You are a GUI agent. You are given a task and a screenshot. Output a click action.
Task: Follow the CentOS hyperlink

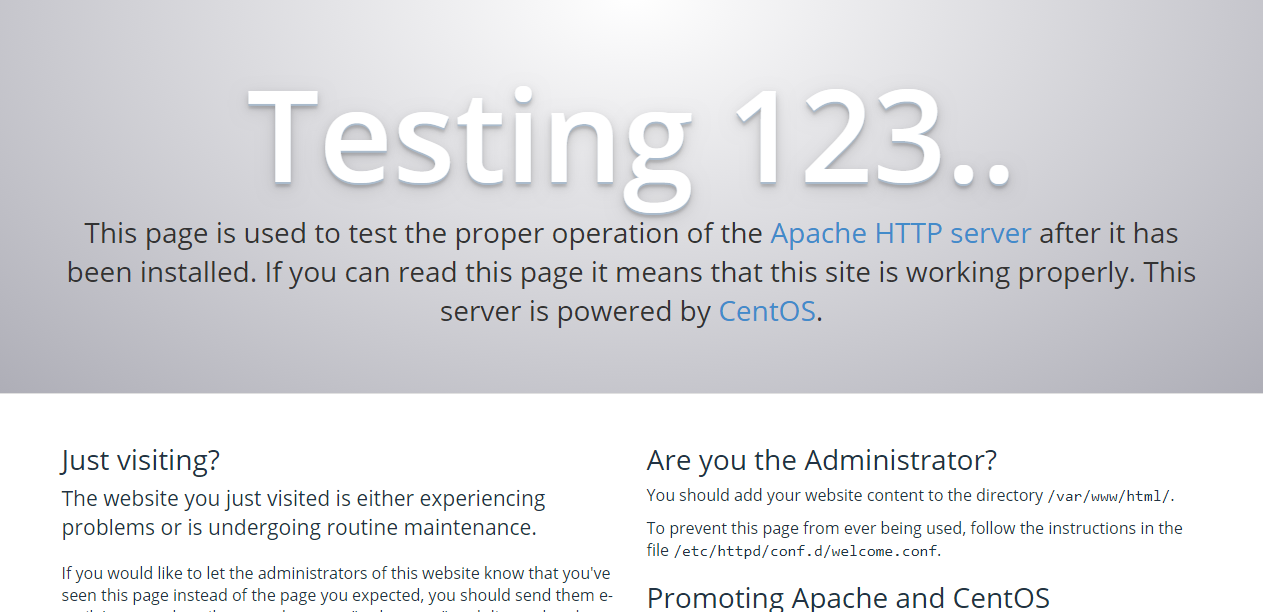[x=767, y=312]
